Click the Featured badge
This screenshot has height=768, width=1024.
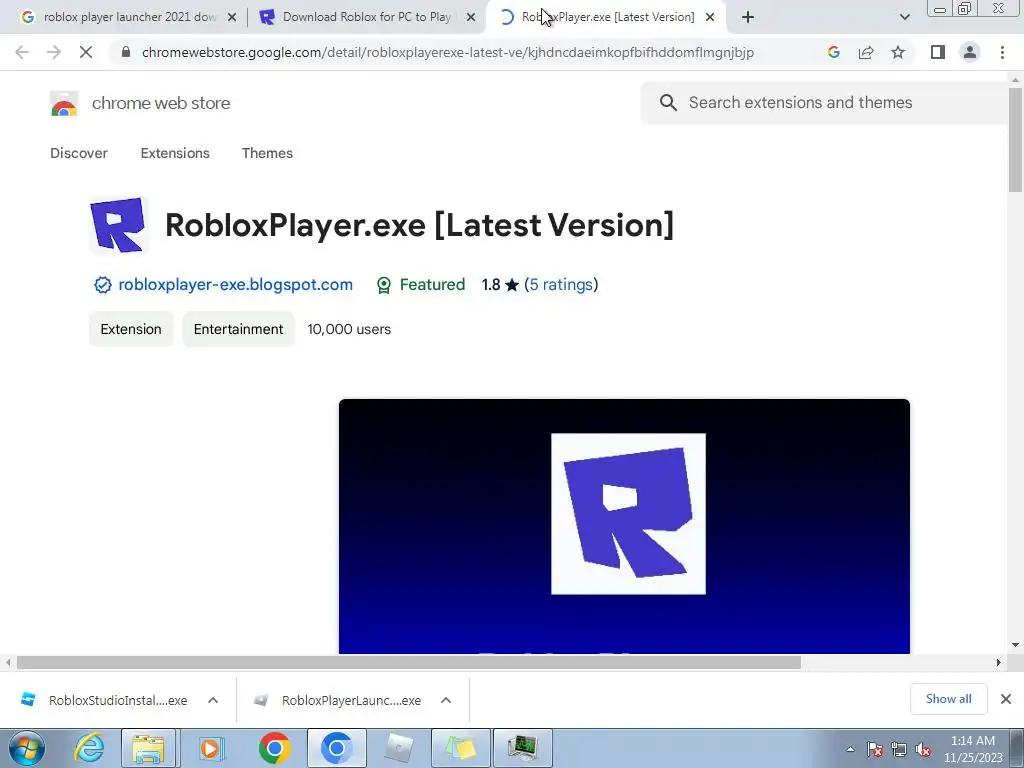(421, 285)
